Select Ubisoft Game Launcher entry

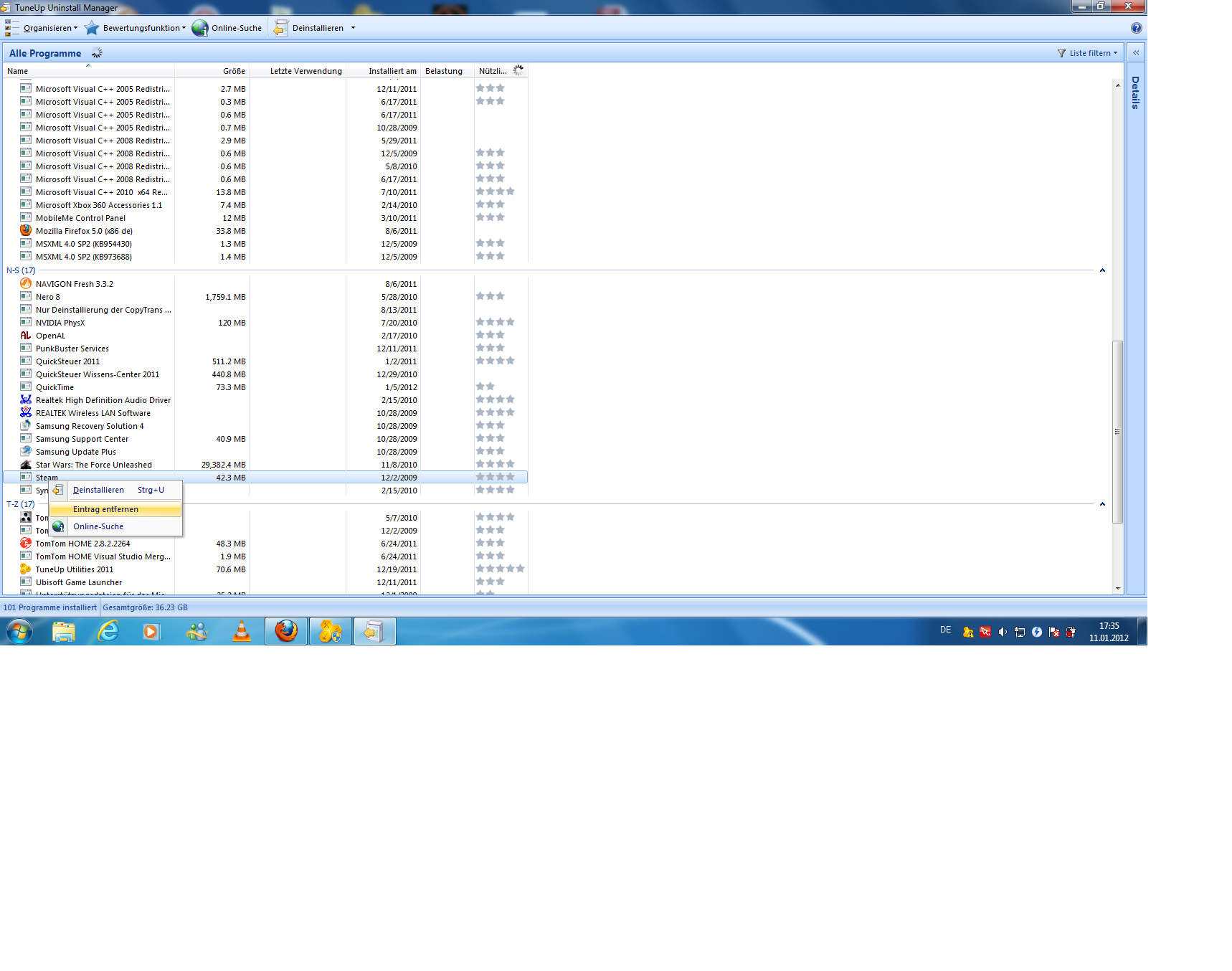[x=79, y=582]
